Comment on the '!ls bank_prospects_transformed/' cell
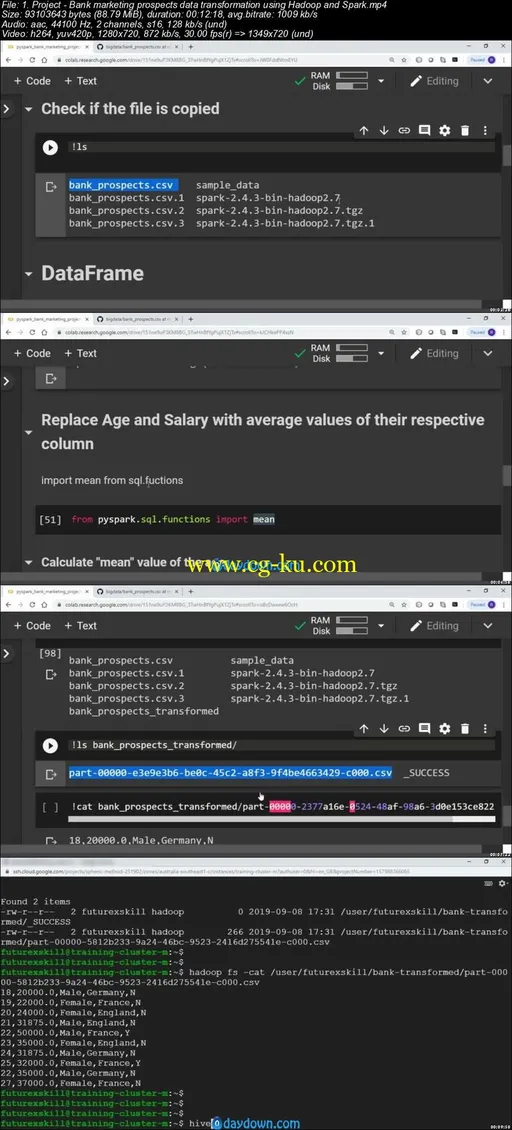This screenshot has height=1130, width=512. pyautogui.click(x=425, y=729)
